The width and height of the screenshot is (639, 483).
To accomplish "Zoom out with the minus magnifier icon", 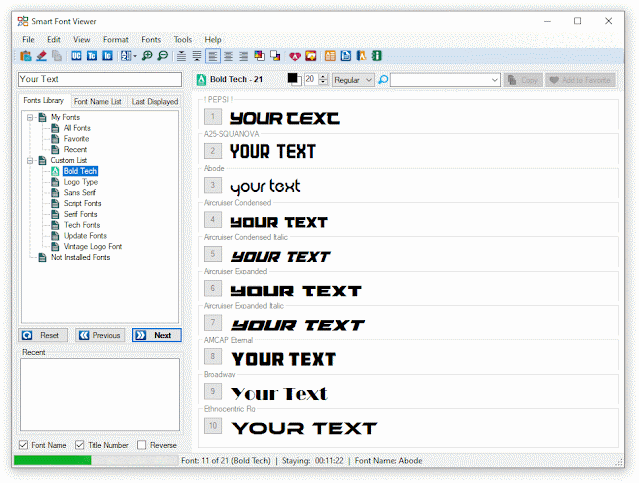I will pos(162,56).
